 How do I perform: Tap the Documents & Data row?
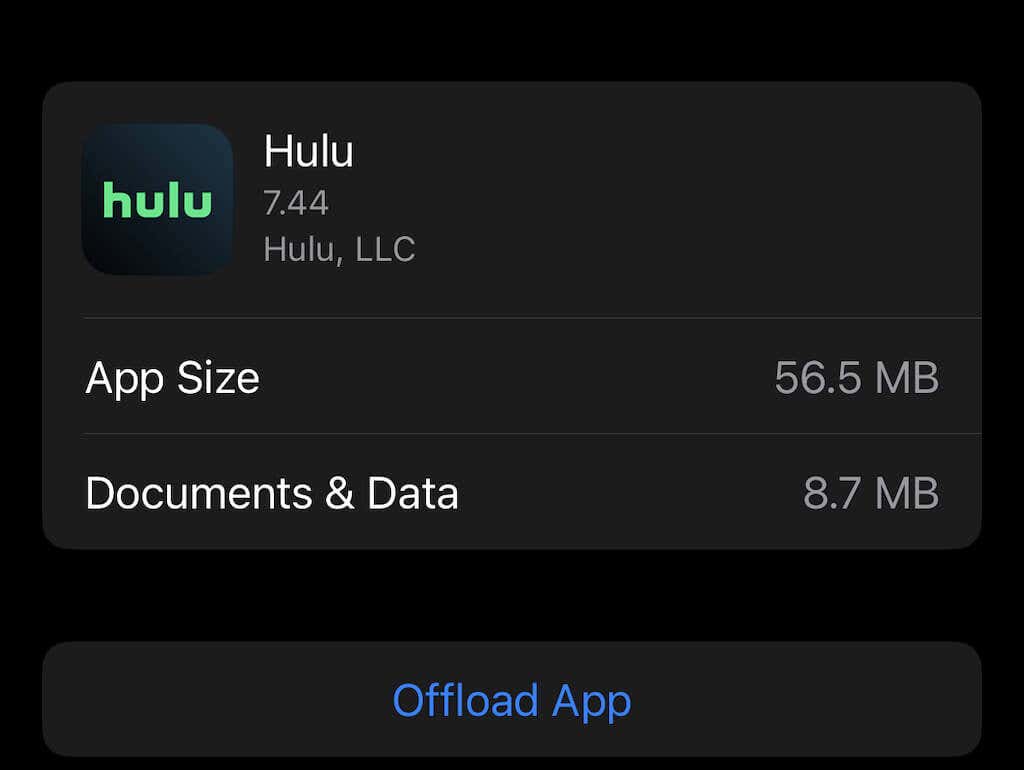coord(512,492)
